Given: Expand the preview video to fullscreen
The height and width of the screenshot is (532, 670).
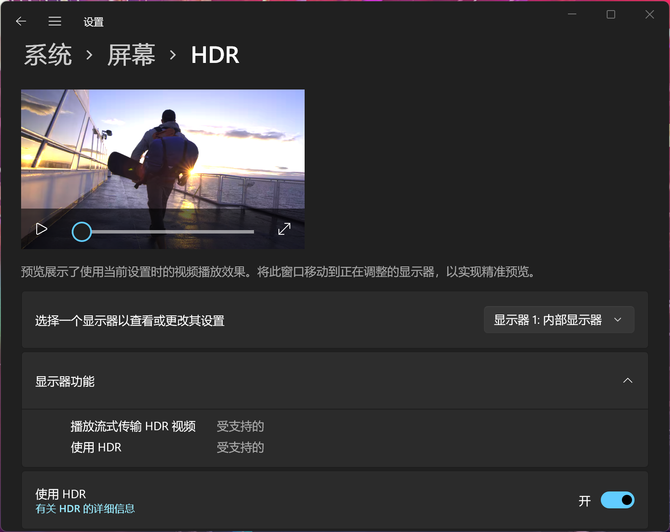Looking at the screenshot, I should point(284,229).
